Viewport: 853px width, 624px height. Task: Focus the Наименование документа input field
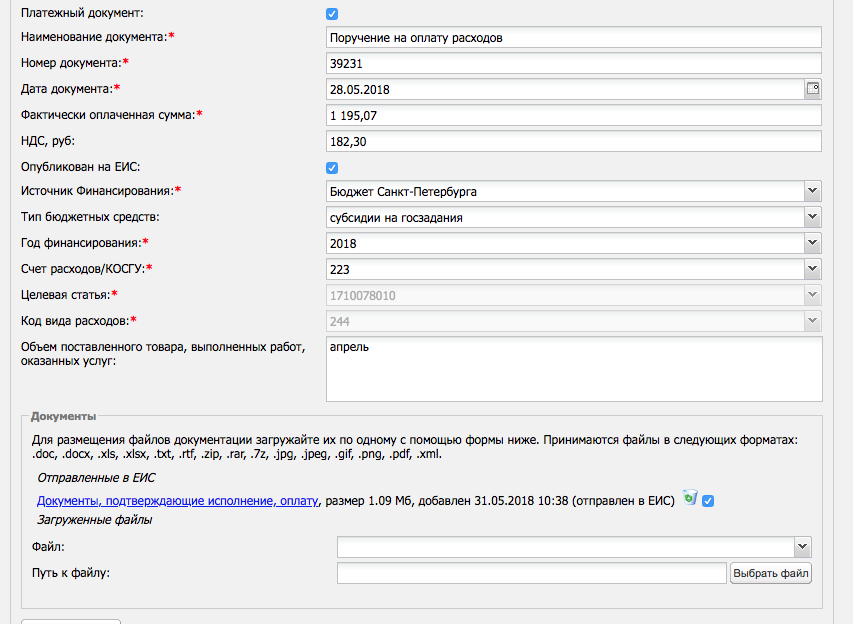(574, 38)
